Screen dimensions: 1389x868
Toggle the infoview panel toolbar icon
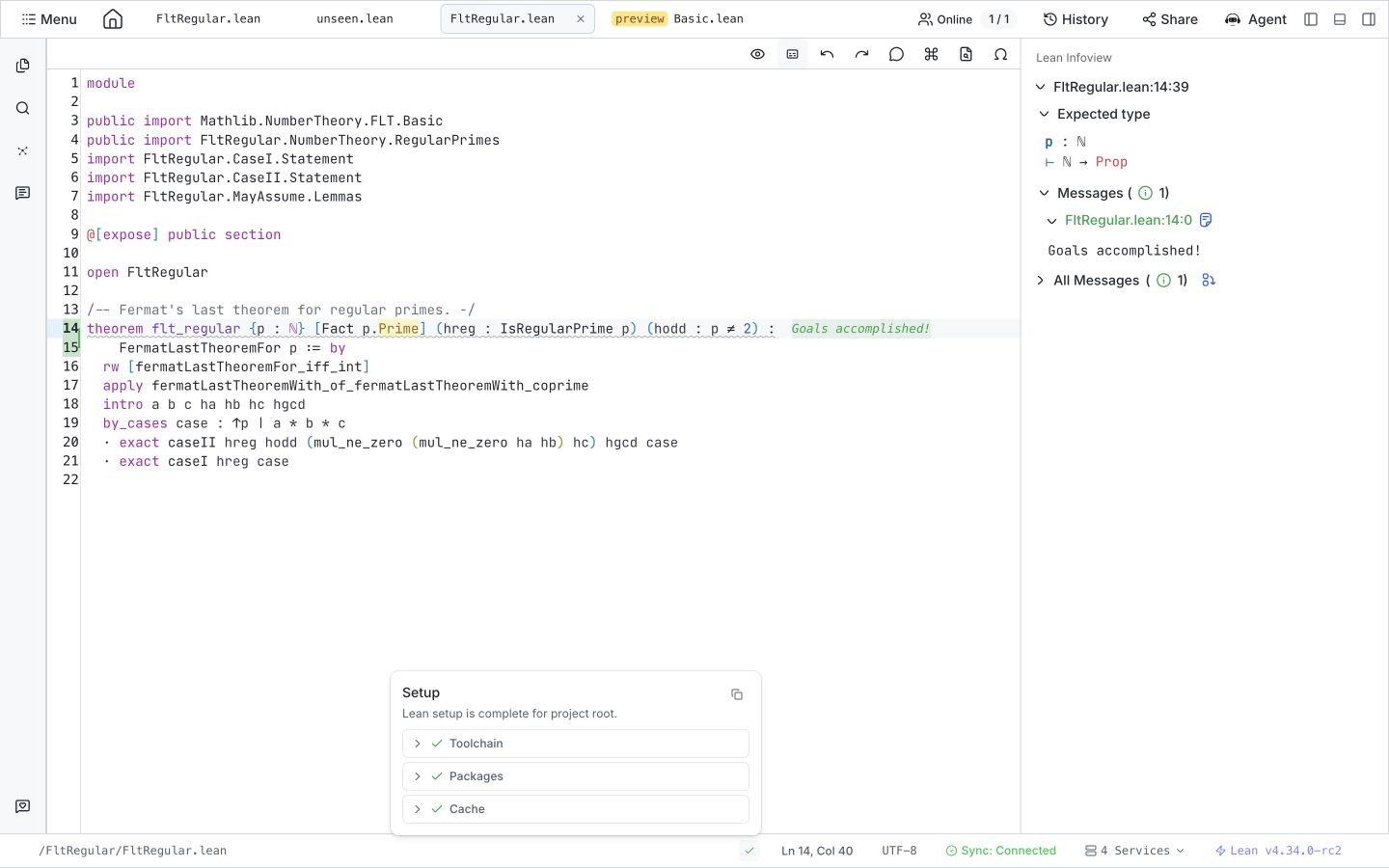(793, 54)
